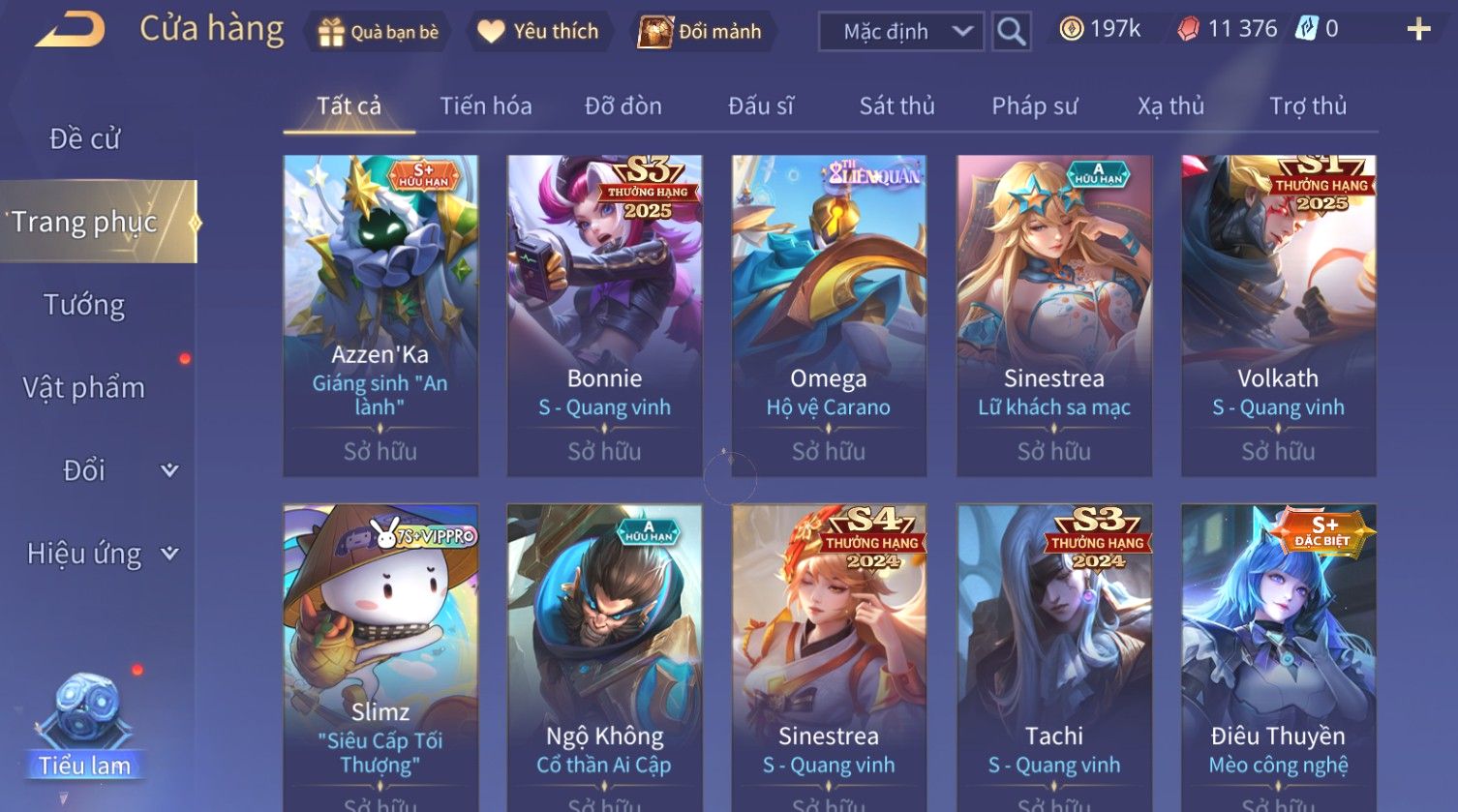Viewport: 1458px width, 812px height.
Task: Open Đổi mảnh fragment exchange
Action: click(701, 32)
